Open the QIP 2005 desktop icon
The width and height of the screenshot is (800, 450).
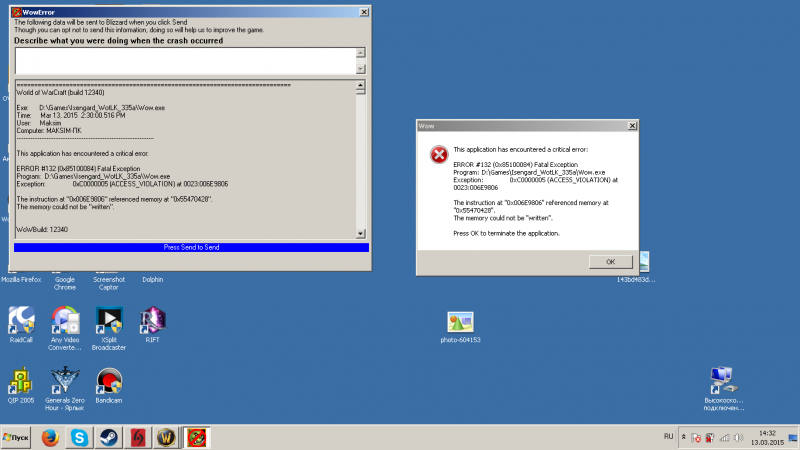tap(21, 380)
